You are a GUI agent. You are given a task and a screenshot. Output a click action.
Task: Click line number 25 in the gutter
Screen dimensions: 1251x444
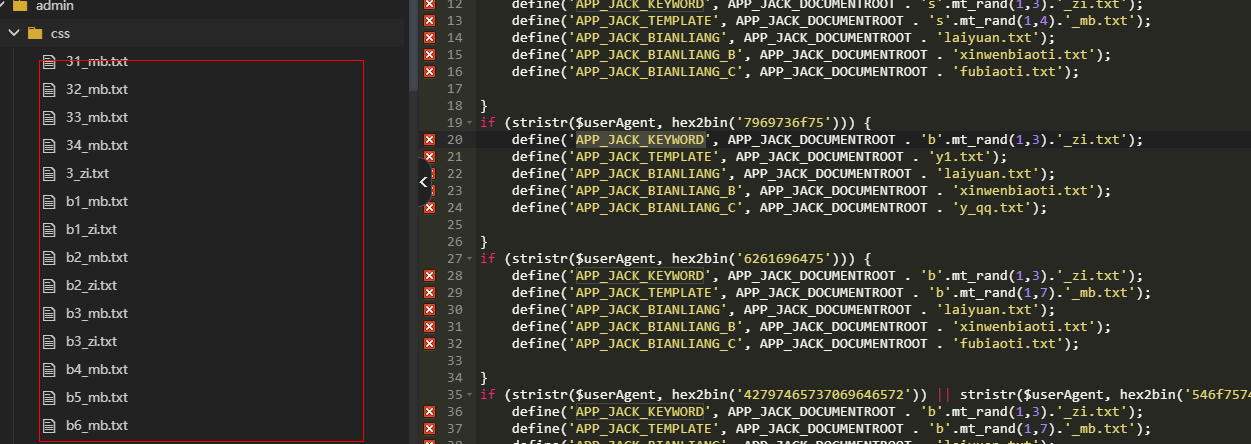tap(454, 225)
